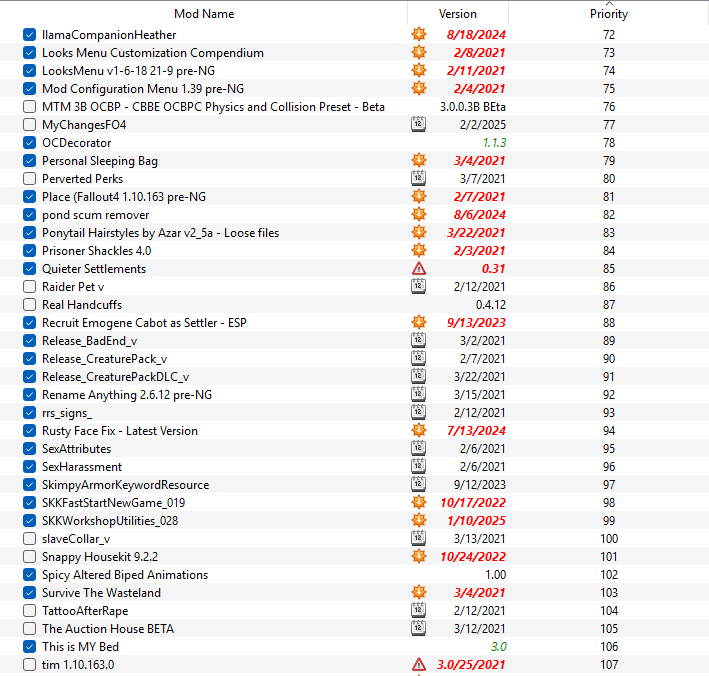Select the Survive The Wasteland mod name
The width and height of the screenshot is (709, 676).
point(101,593)
